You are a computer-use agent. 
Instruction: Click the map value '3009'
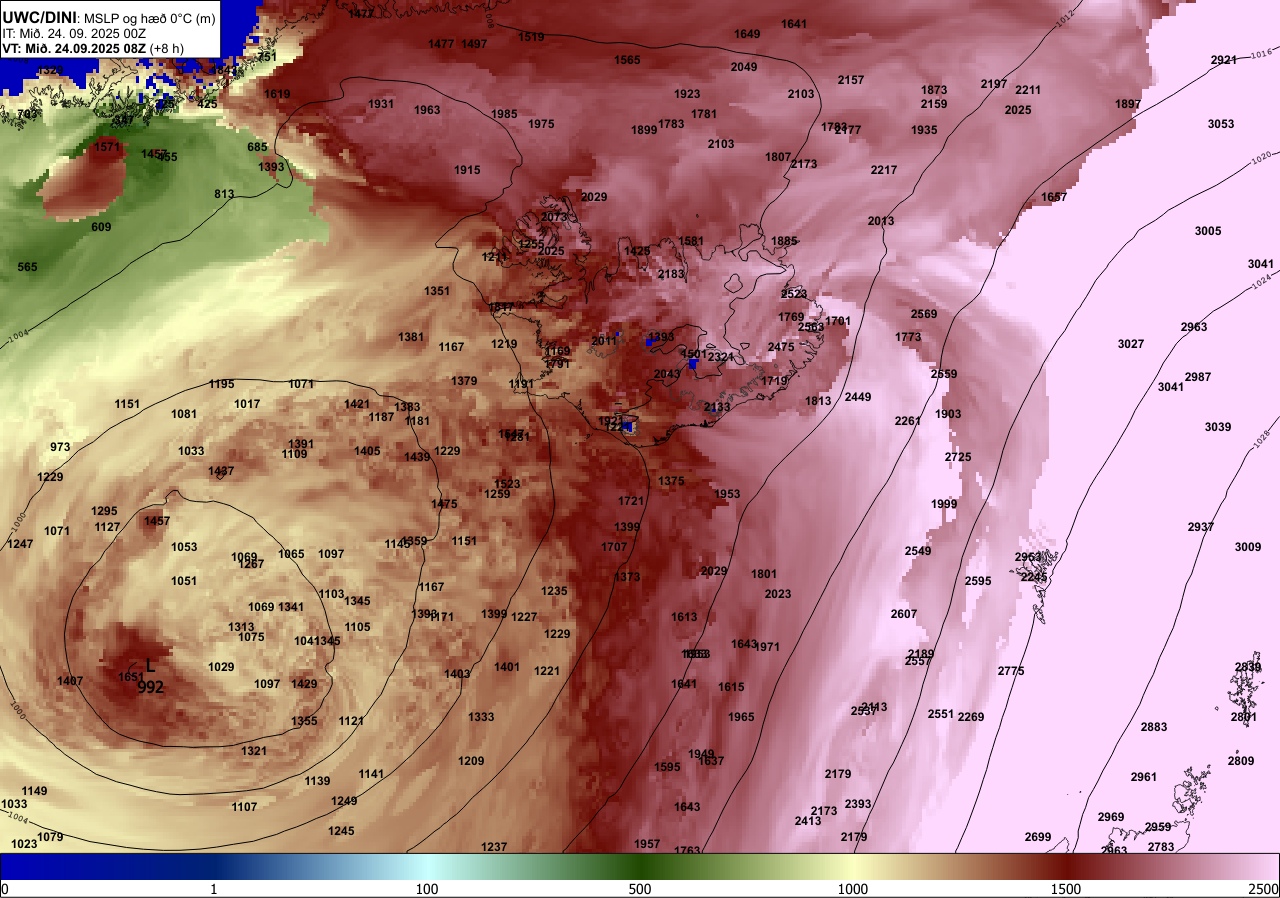click(1247, 547)
